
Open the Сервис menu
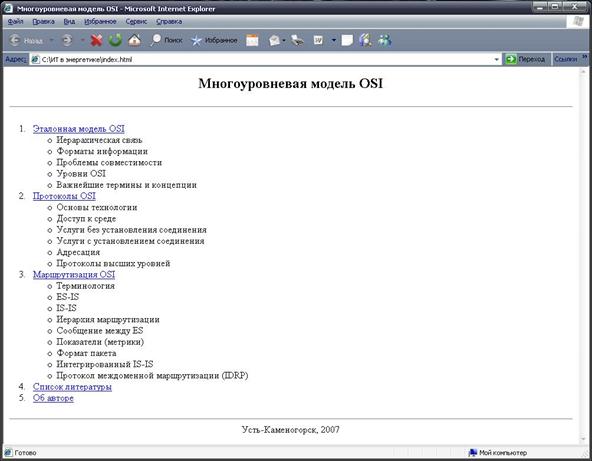pyautogui.click(x=136, y=22)
